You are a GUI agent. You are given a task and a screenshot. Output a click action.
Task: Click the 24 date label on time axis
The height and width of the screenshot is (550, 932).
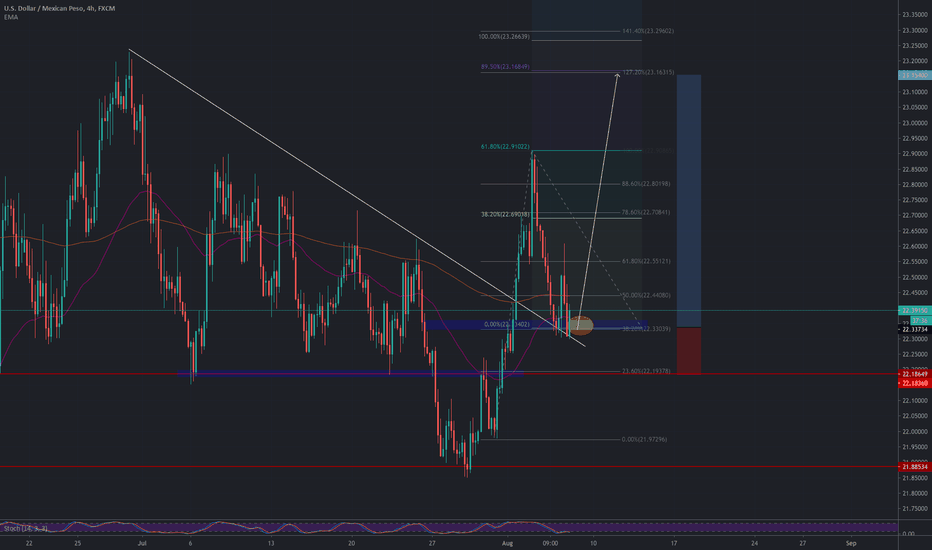[x=754, y=543]
